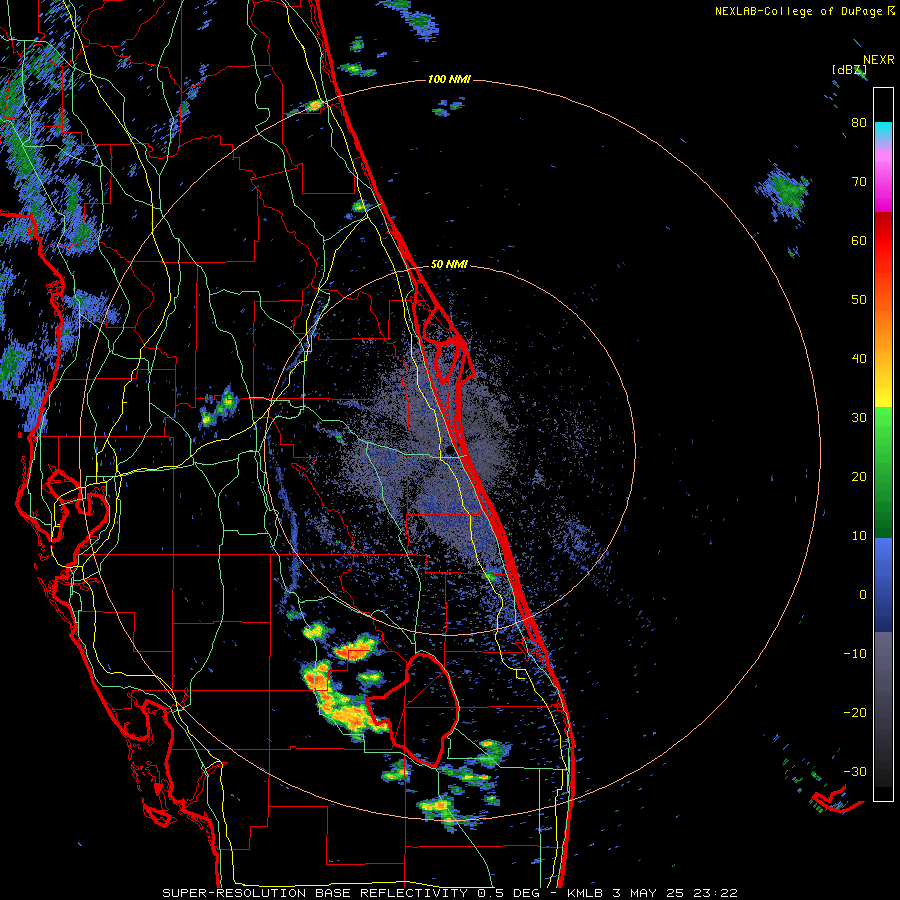Click the magenta 70 dBZ color bar segment
This screenshot has width=900, height=900.
point(883,189)
